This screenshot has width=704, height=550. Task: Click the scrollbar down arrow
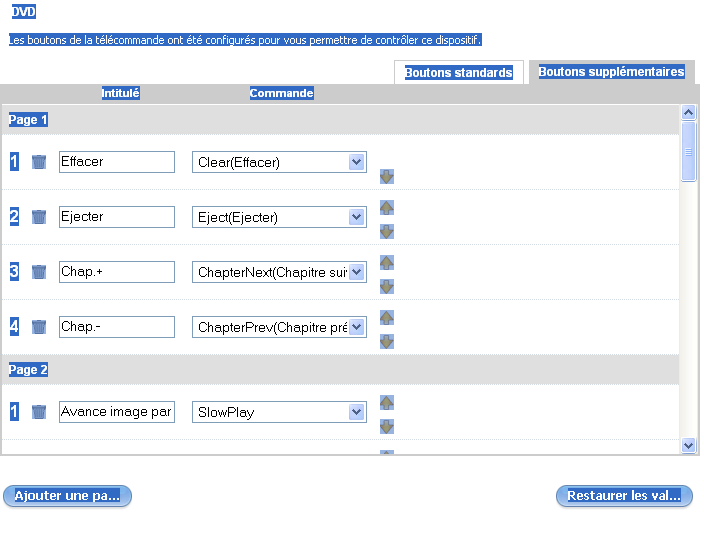tap(688, 445)
